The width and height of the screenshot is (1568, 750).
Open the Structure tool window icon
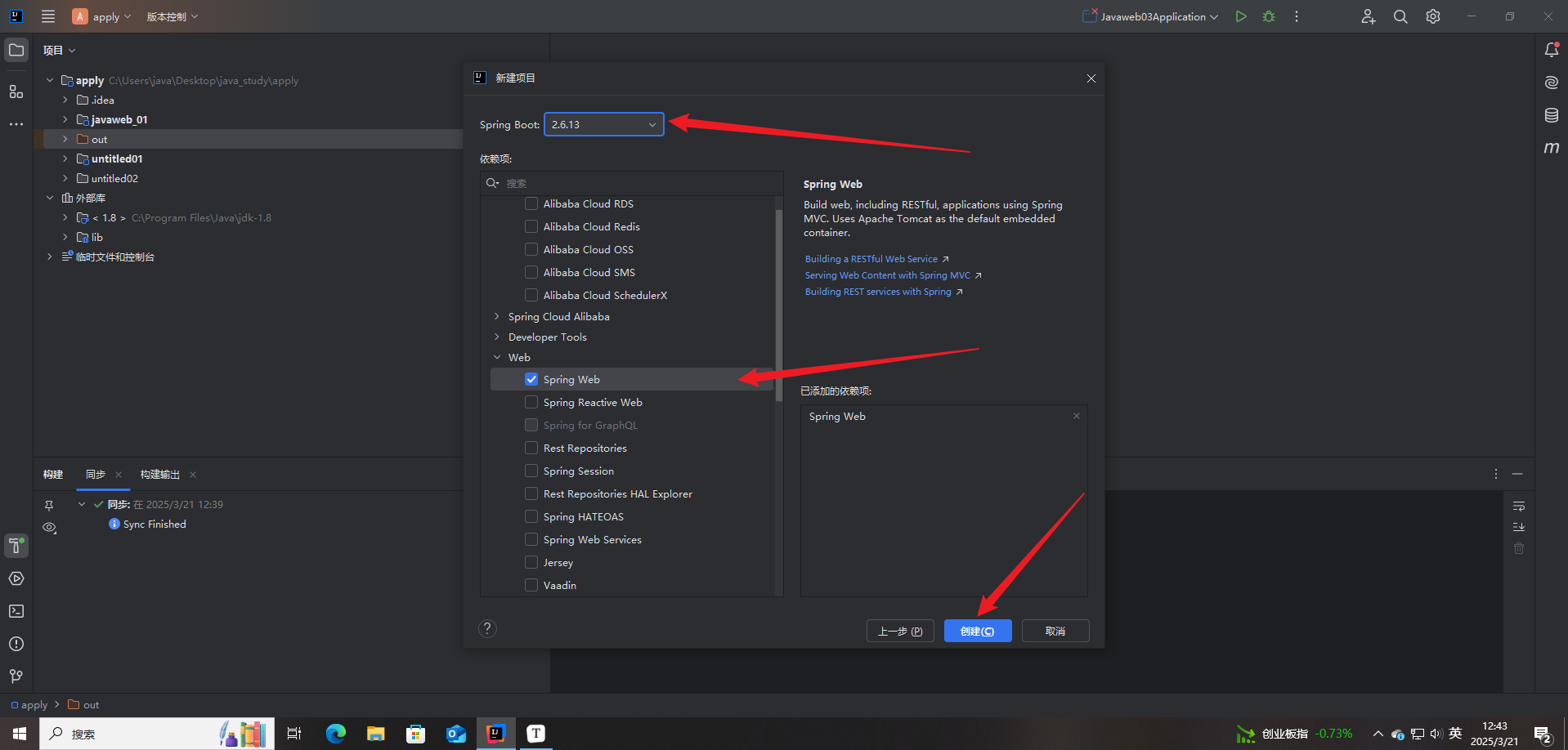(x=16, y=92)
